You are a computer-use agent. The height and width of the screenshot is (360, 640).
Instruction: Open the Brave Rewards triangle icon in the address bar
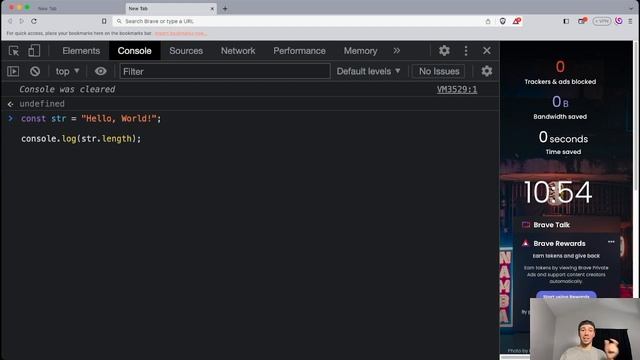click(516, 21)
